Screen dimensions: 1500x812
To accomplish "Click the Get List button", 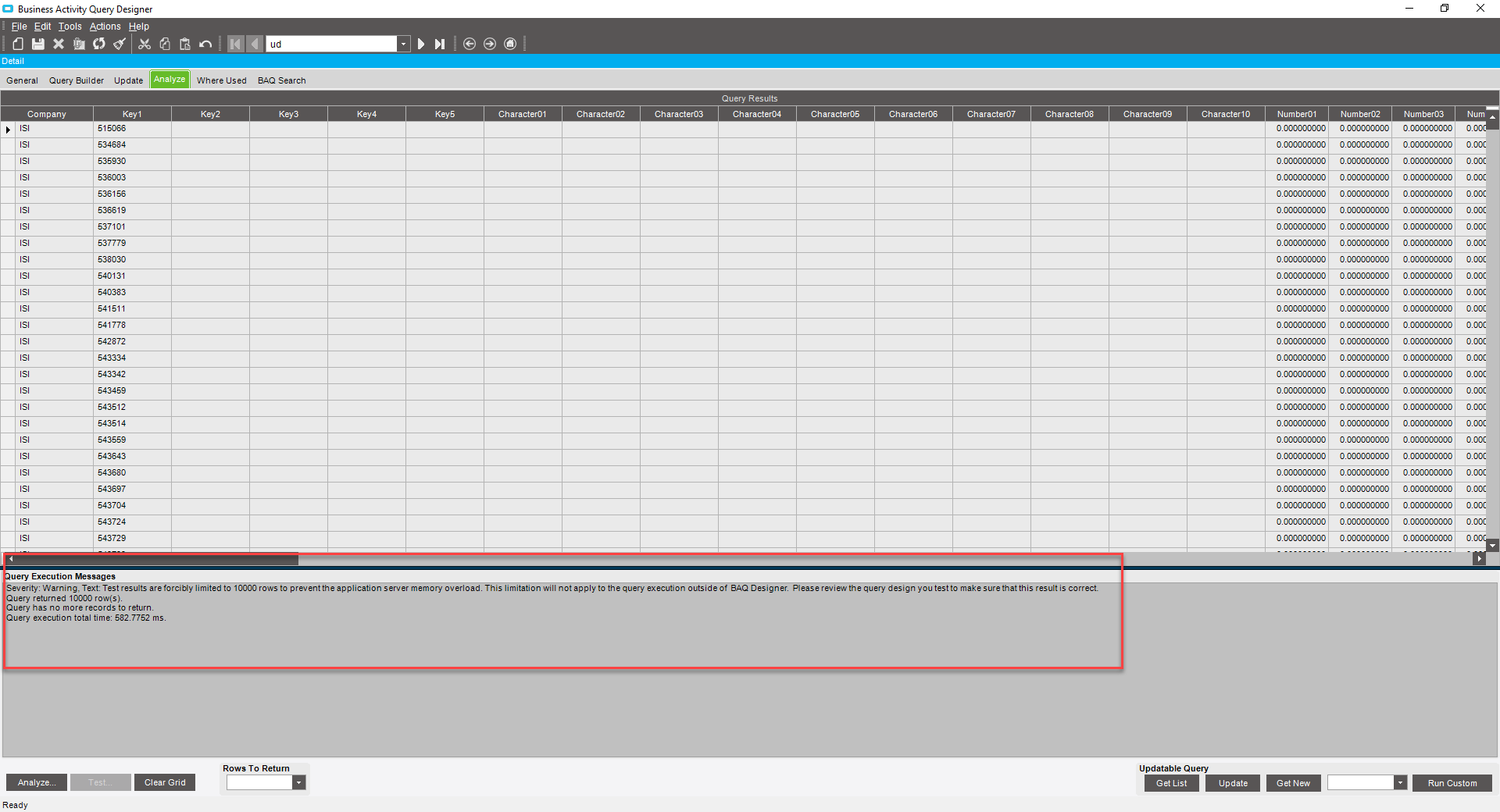I will 1172,783.
